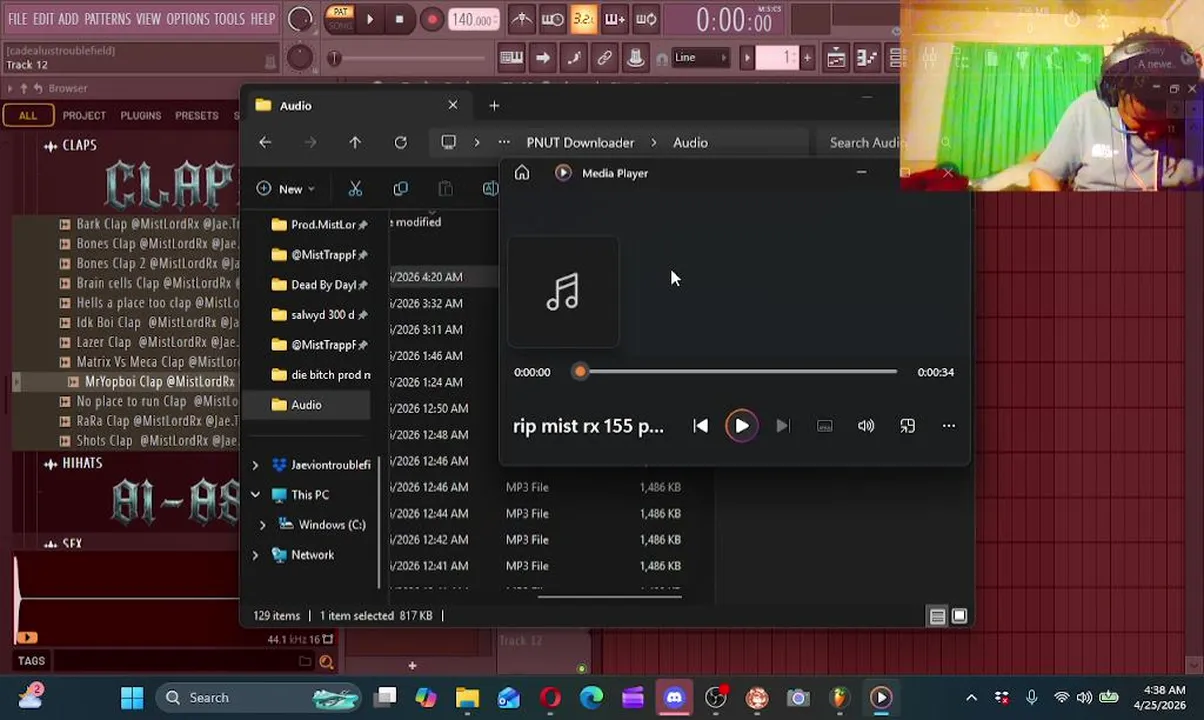Skip to previous track in Media Player

700,426
